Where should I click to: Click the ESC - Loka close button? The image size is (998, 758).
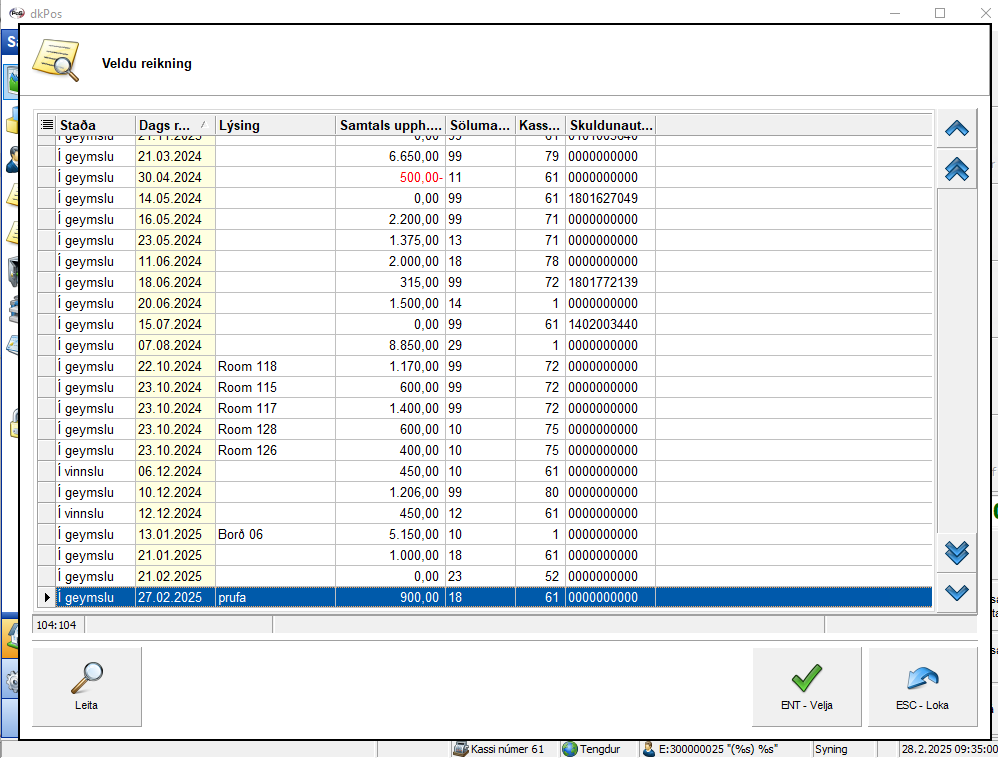tap(922, 685)
